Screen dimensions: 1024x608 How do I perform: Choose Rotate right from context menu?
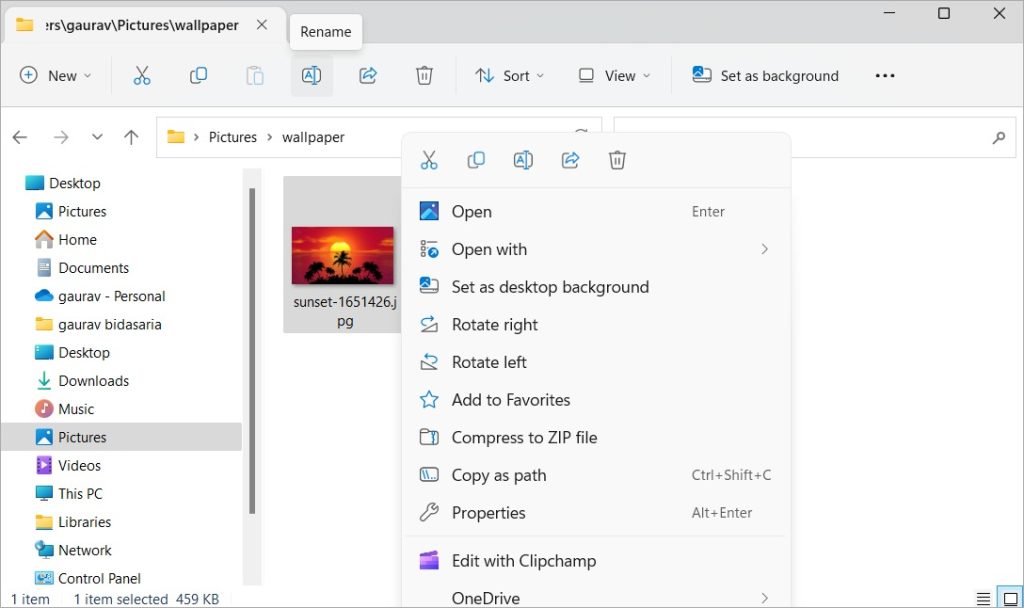(x=494, y=325)
